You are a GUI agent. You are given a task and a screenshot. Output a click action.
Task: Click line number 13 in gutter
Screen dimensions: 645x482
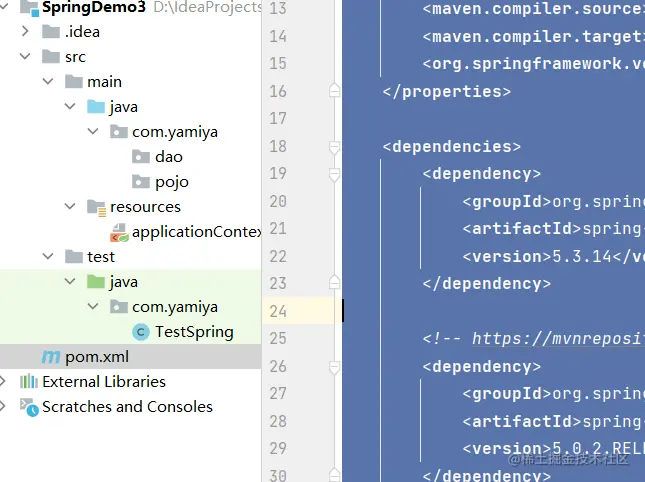(x=278, y=8)
